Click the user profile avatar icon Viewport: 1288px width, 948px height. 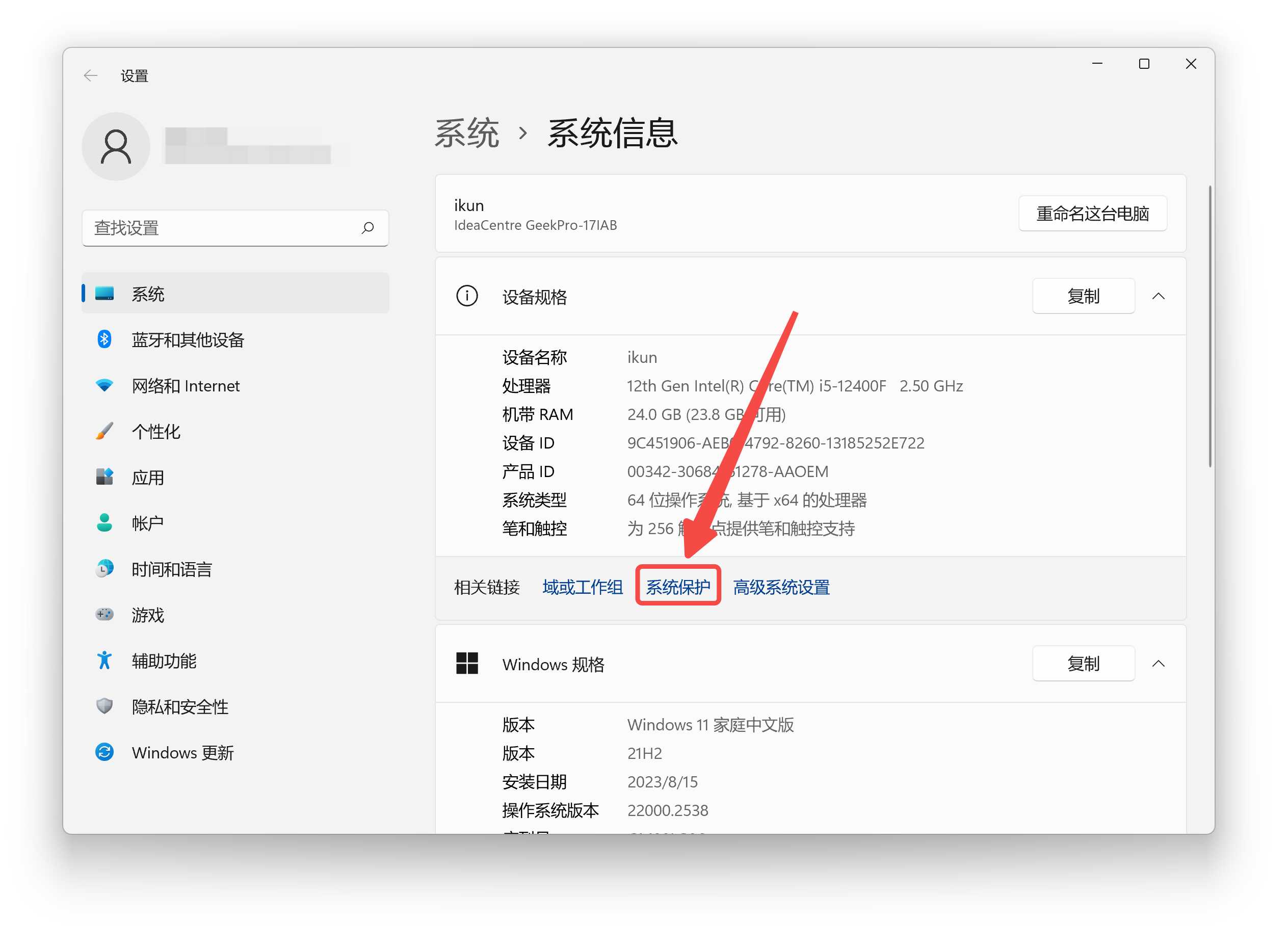pyautogui.click(x=116, y=146)
